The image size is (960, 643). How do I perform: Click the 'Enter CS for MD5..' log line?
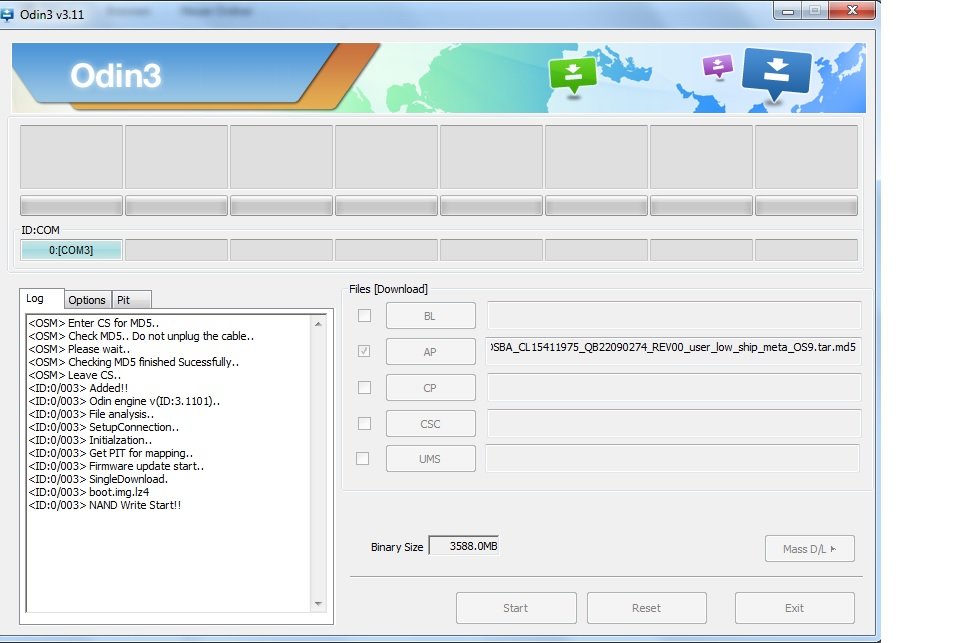coord(94,323)
